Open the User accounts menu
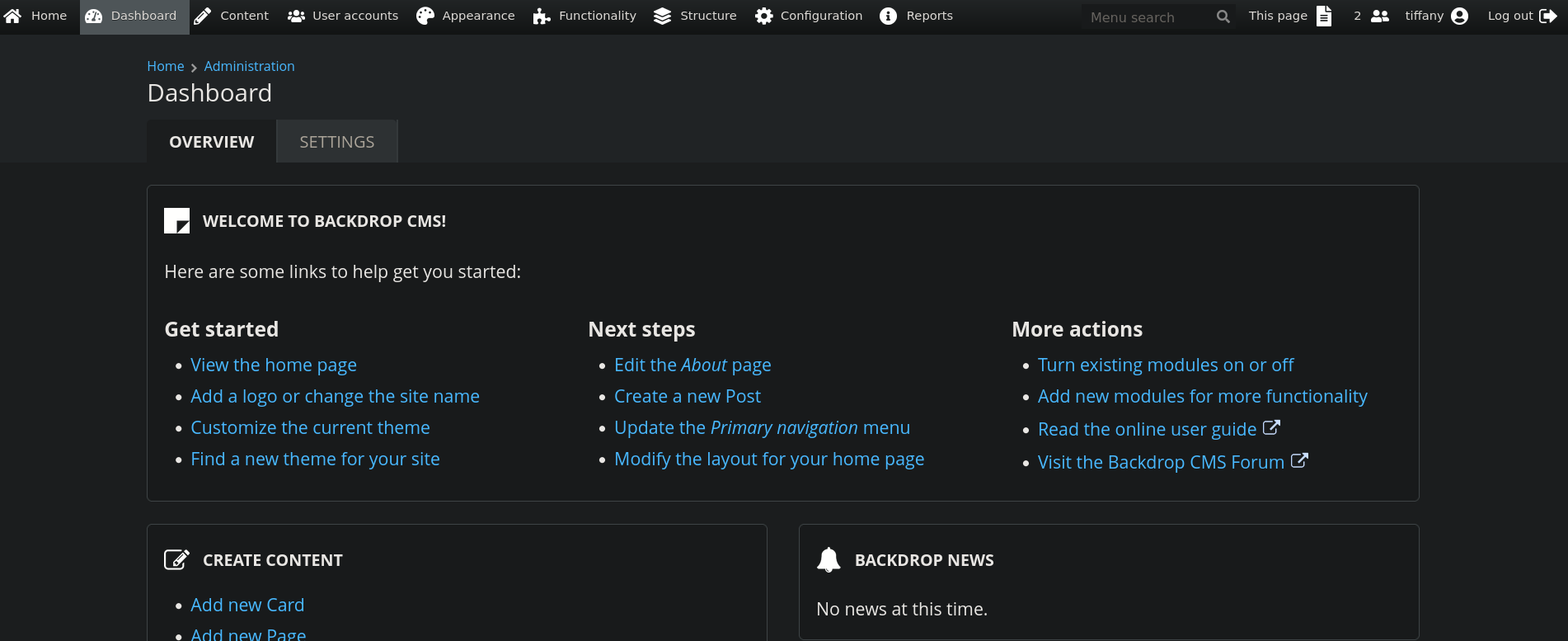The width and height of the screenshot is (1568, 641). [x=343, y=16]
